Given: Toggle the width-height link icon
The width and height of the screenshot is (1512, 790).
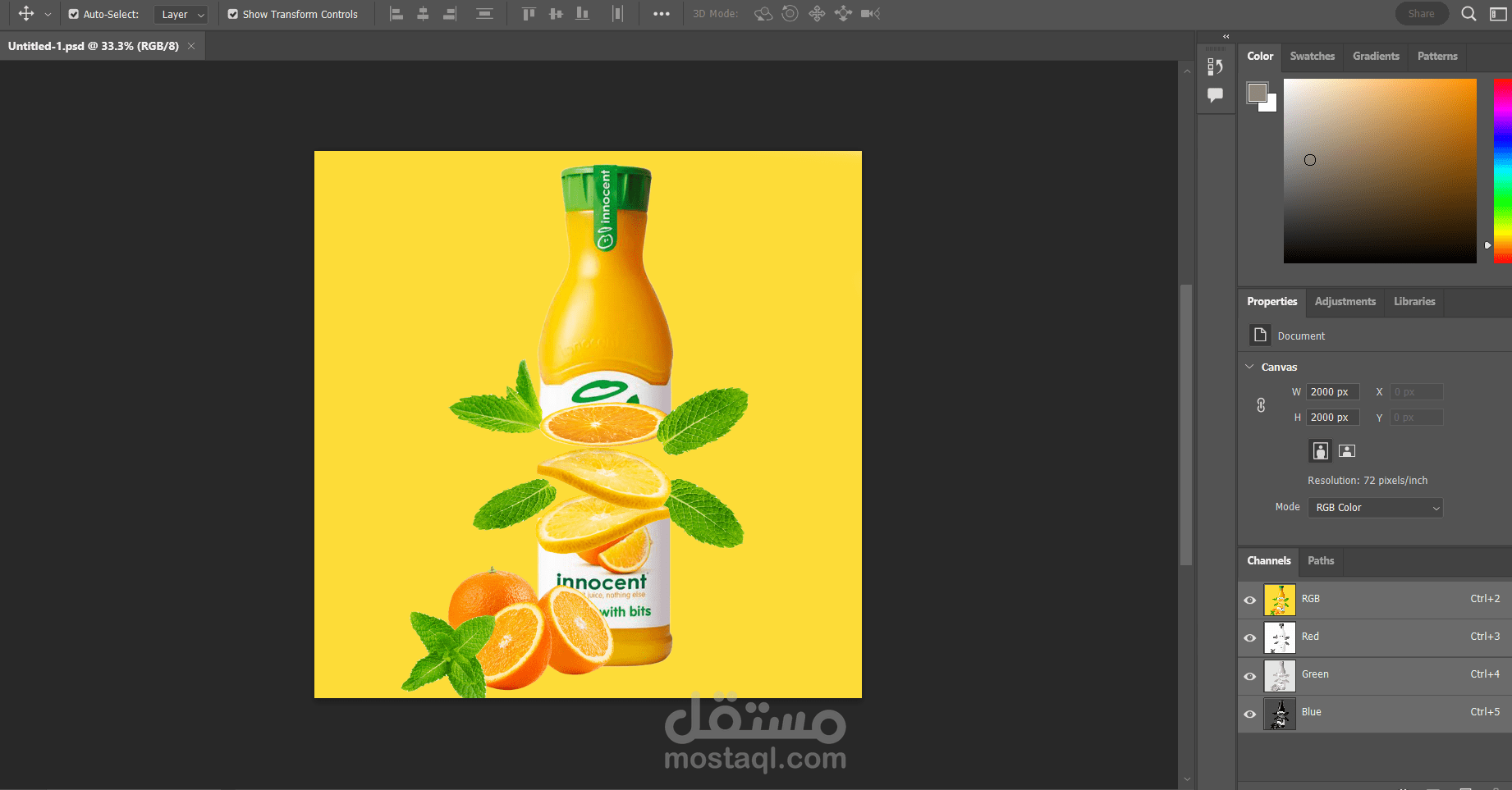Looking at the screenshot, I should tap(1261, 405).
